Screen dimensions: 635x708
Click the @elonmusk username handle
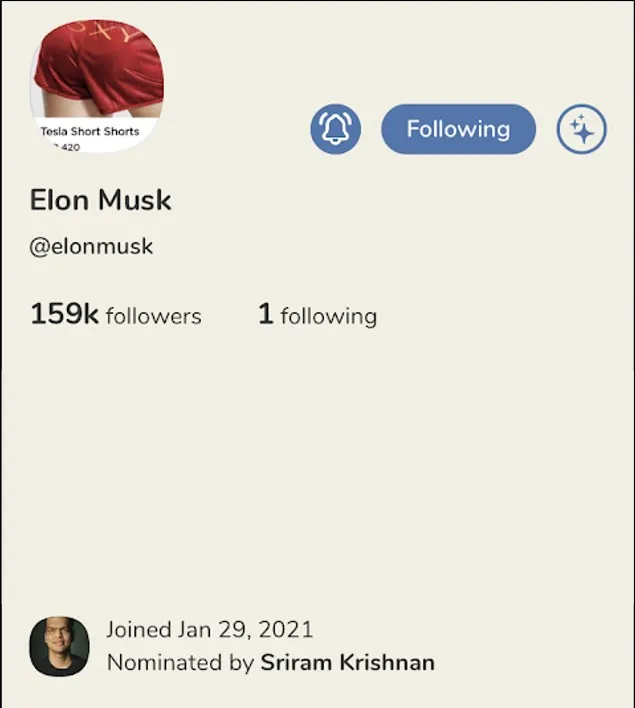91,246
